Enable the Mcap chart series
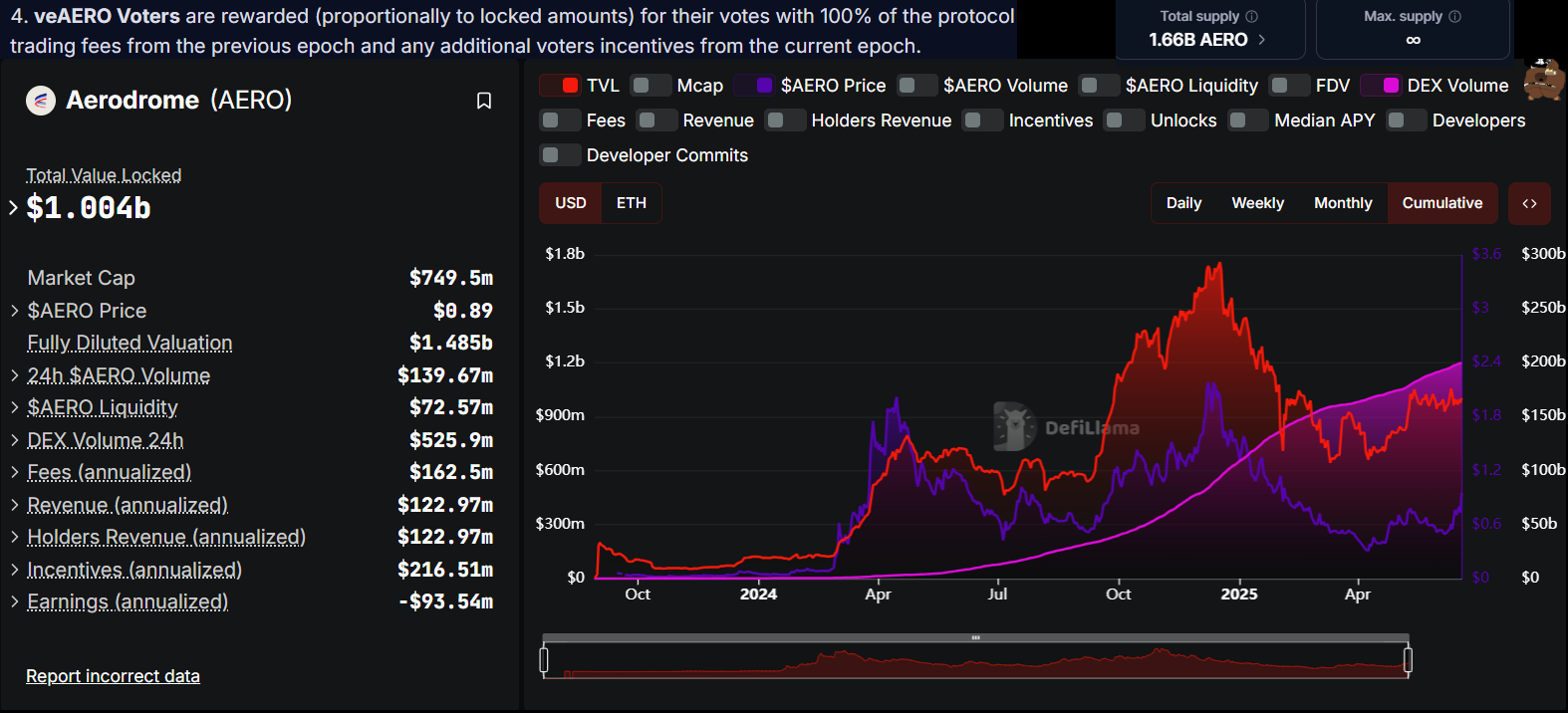The height and width of the screenshot is (713, 1568). tap(651, 86)
